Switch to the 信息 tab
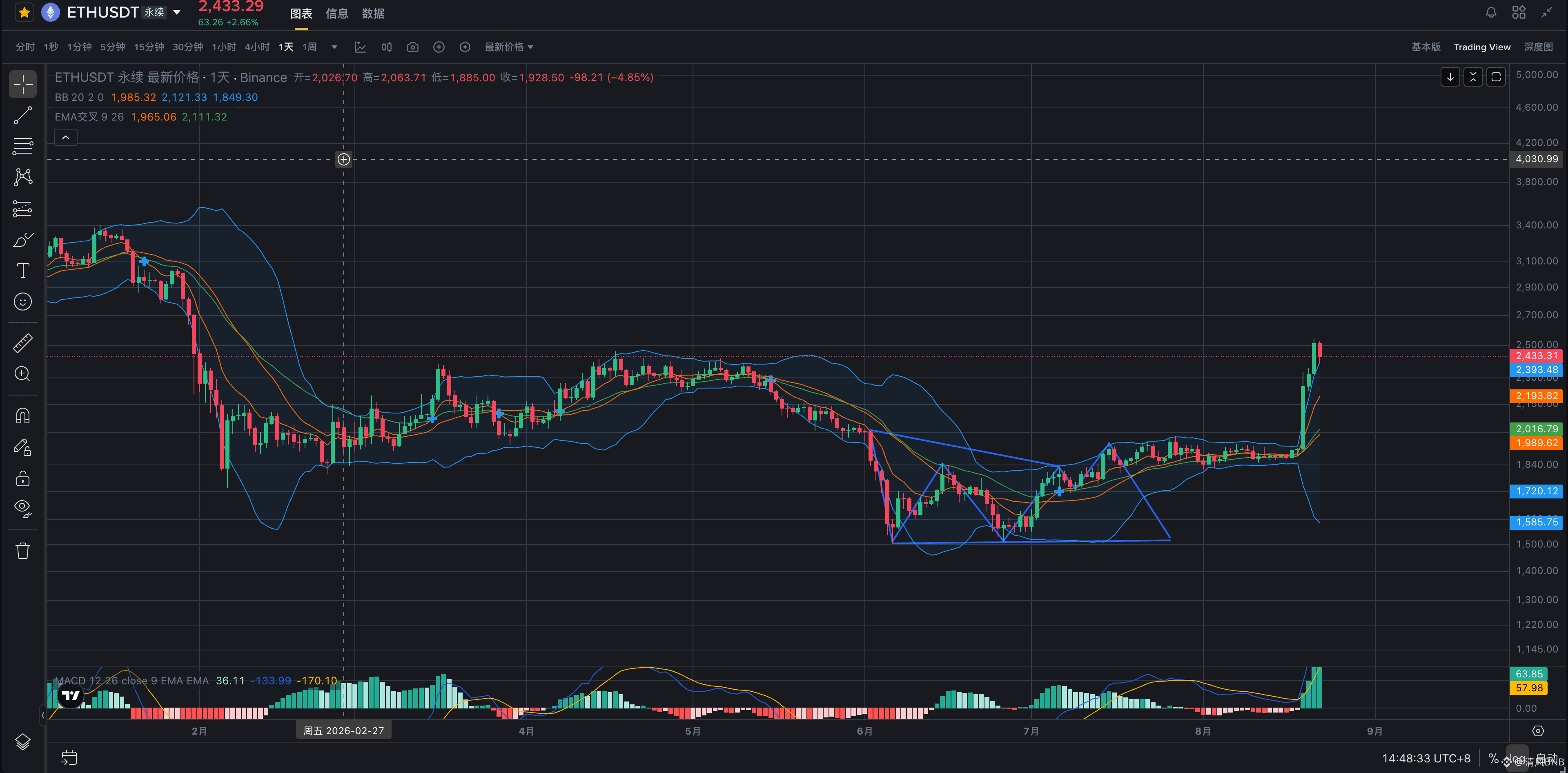Viewport: 1568px width, 773px height. 336,14
